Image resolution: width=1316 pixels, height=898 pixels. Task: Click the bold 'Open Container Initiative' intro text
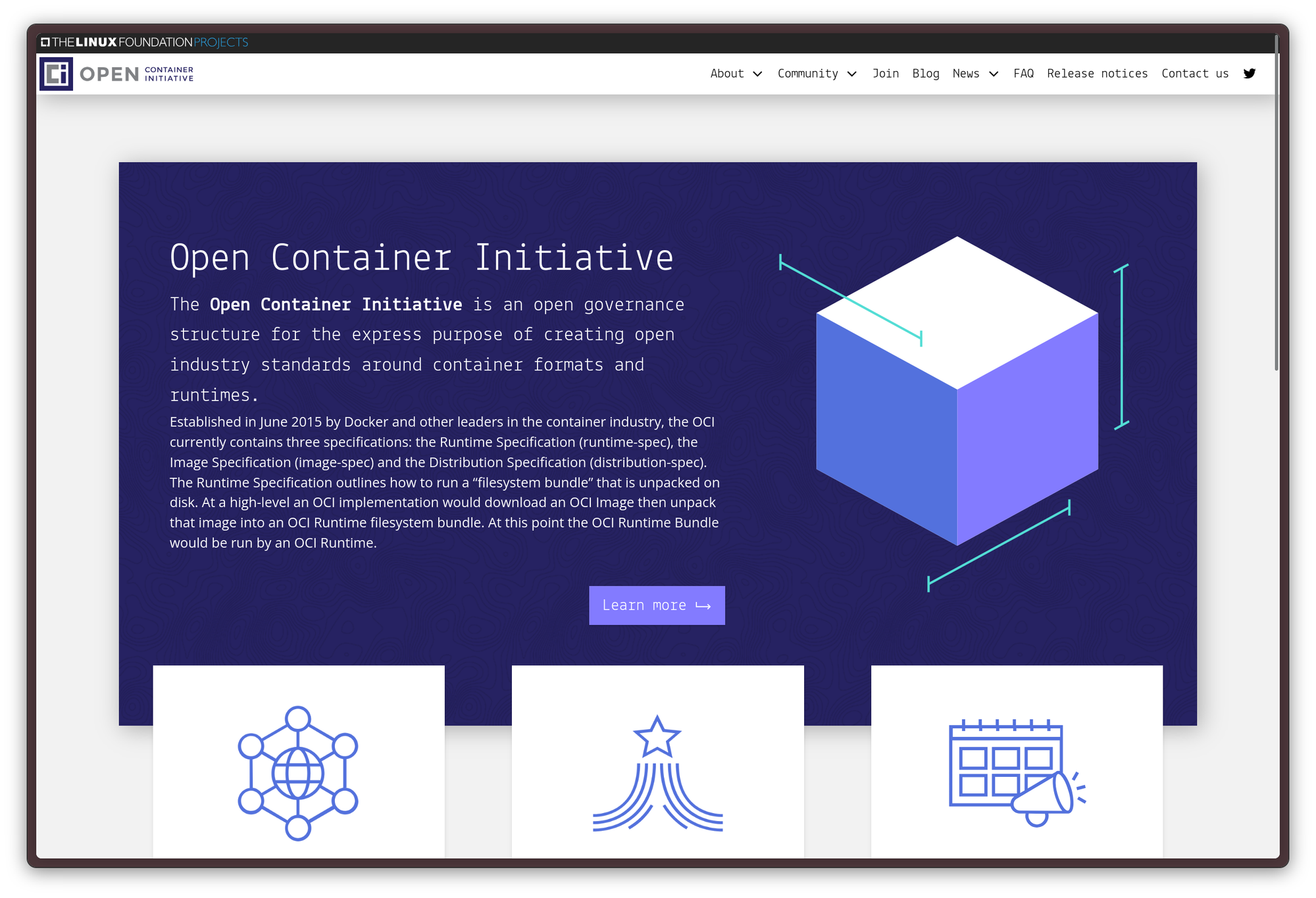[x=336, y=305]
